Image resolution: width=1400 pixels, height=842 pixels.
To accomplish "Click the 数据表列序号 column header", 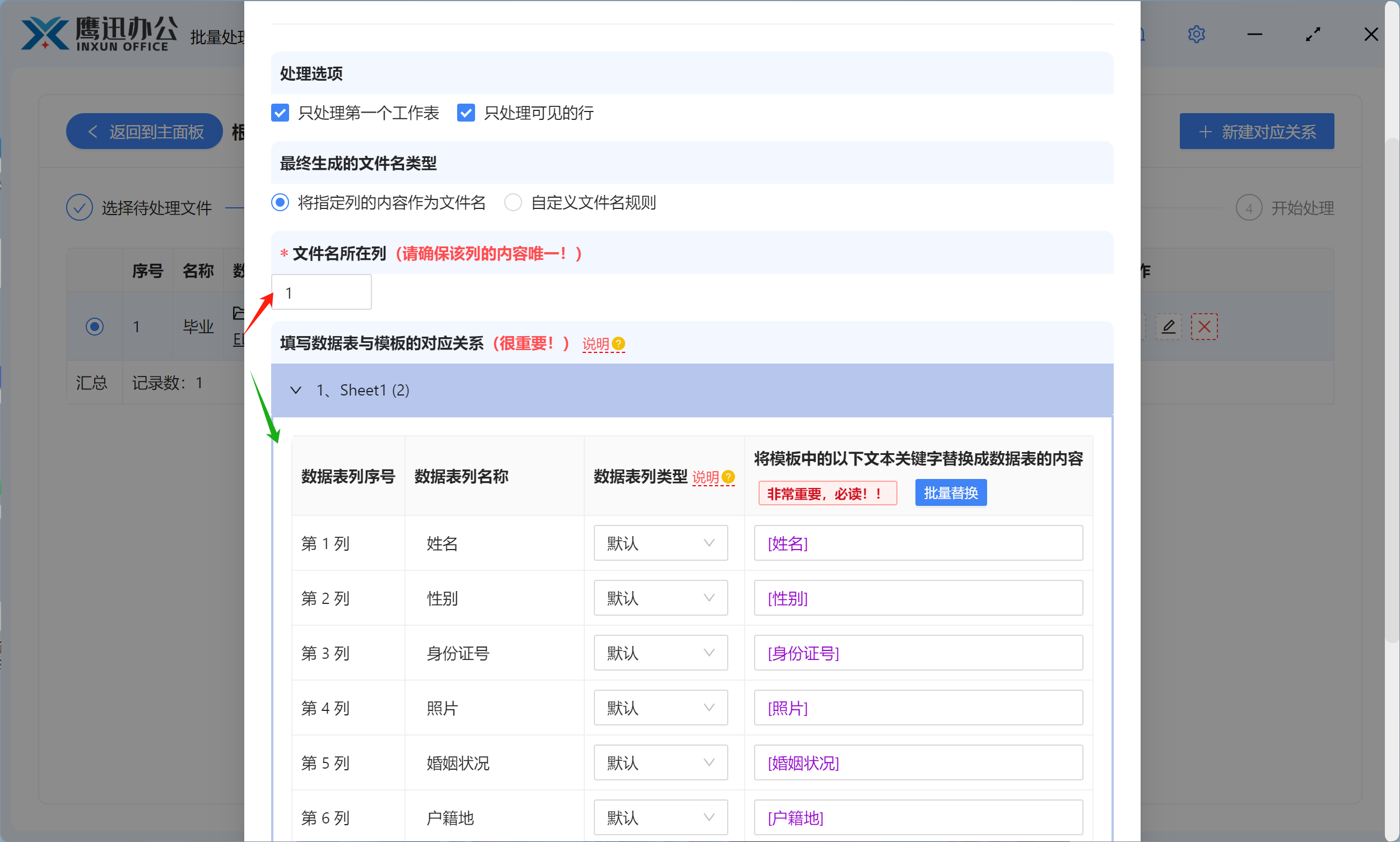I will pos(348,476).
